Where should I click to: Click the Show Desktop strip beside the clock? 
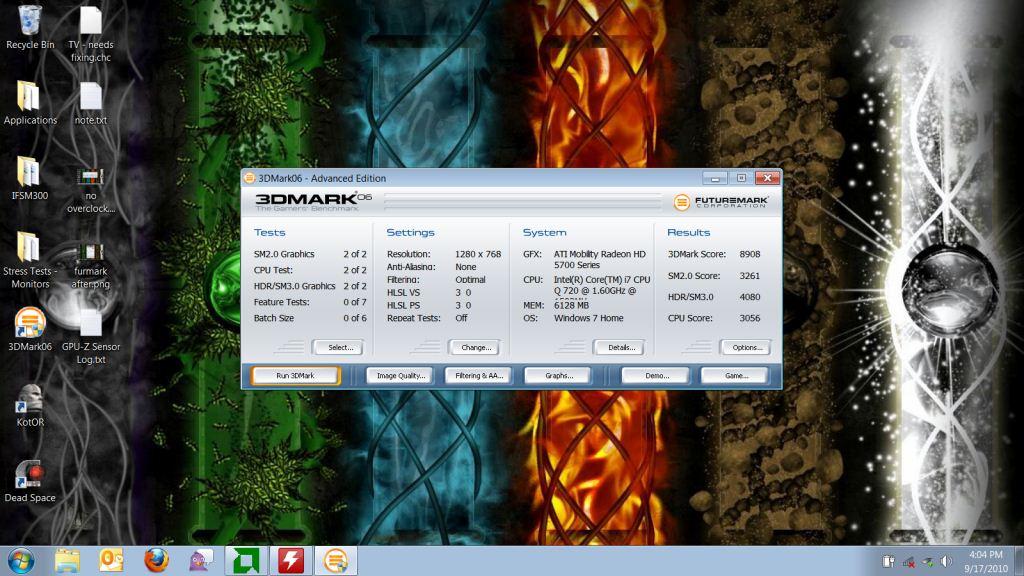coord(1019,561)
